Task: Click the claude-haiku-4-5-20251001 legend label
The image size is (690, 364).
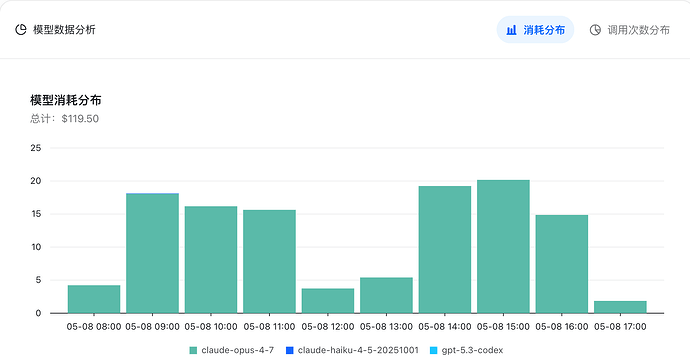Action: 358,350
